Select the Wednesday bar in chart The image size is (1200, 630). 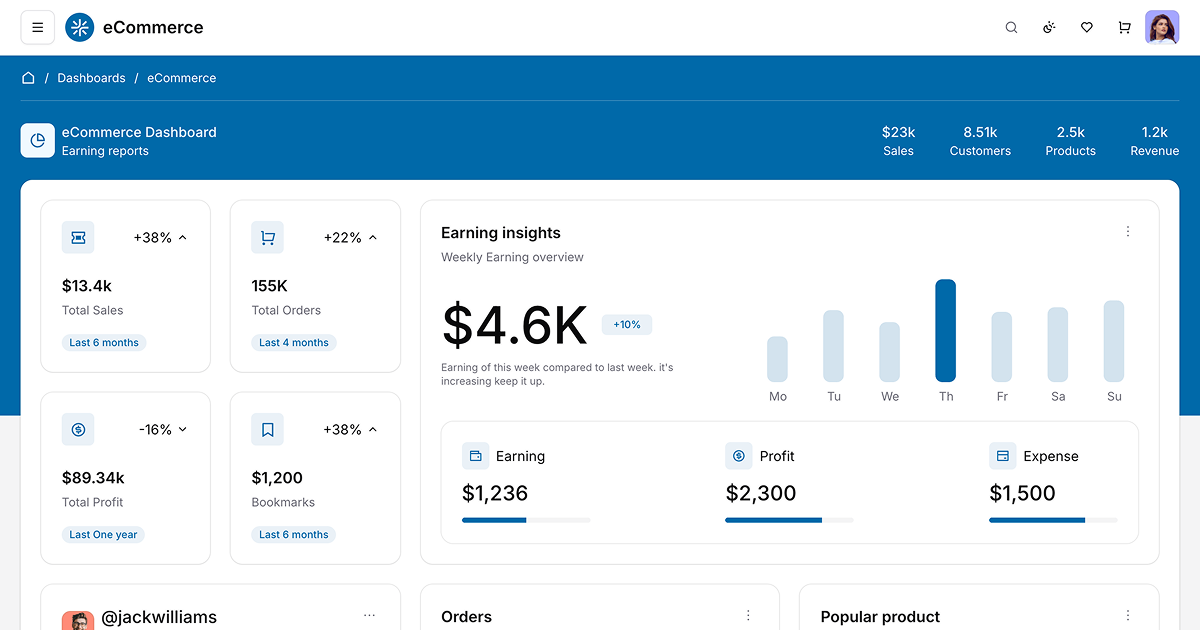point(890,352)
